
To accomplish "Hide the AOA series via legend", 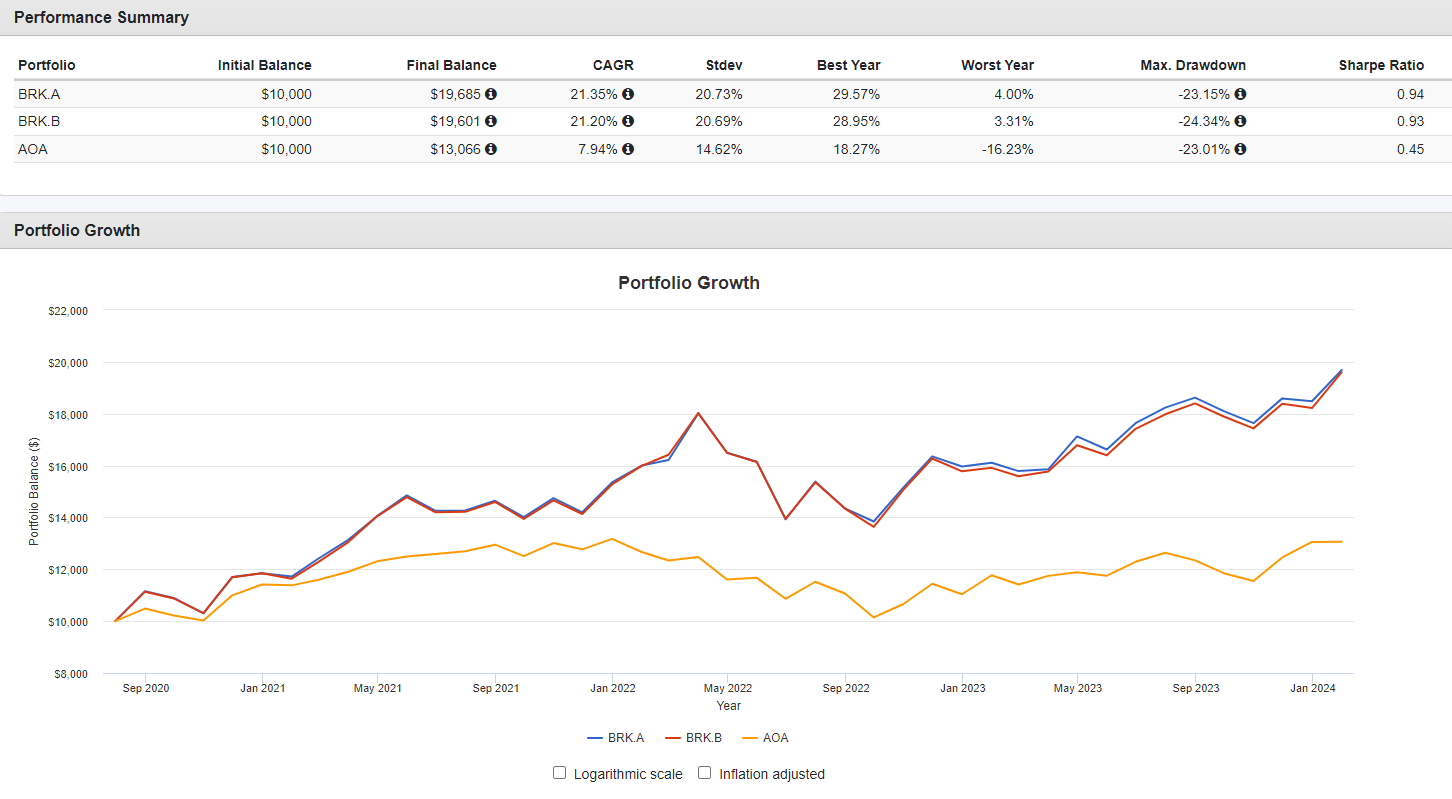I will pyautogui.click(x=765, y=738).
